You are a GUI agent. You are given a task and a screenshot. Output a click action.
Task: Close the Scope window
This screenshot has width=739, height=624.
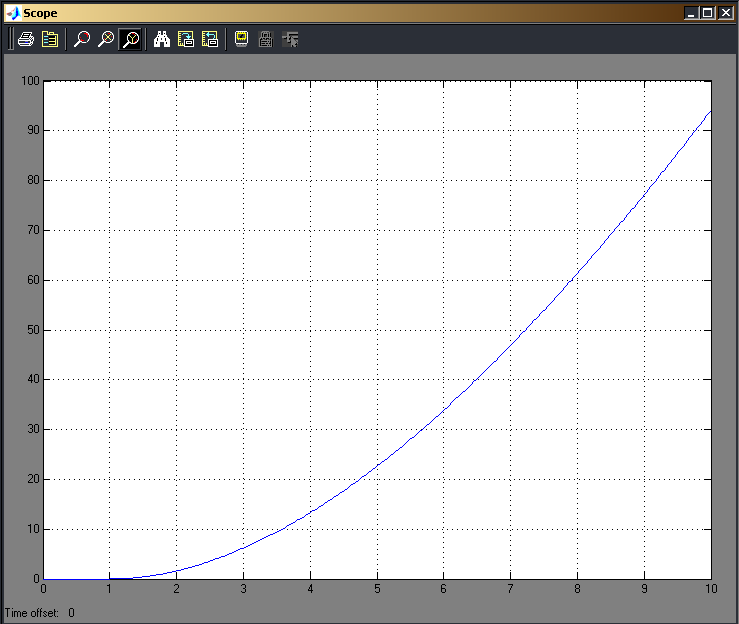point(725,13)
